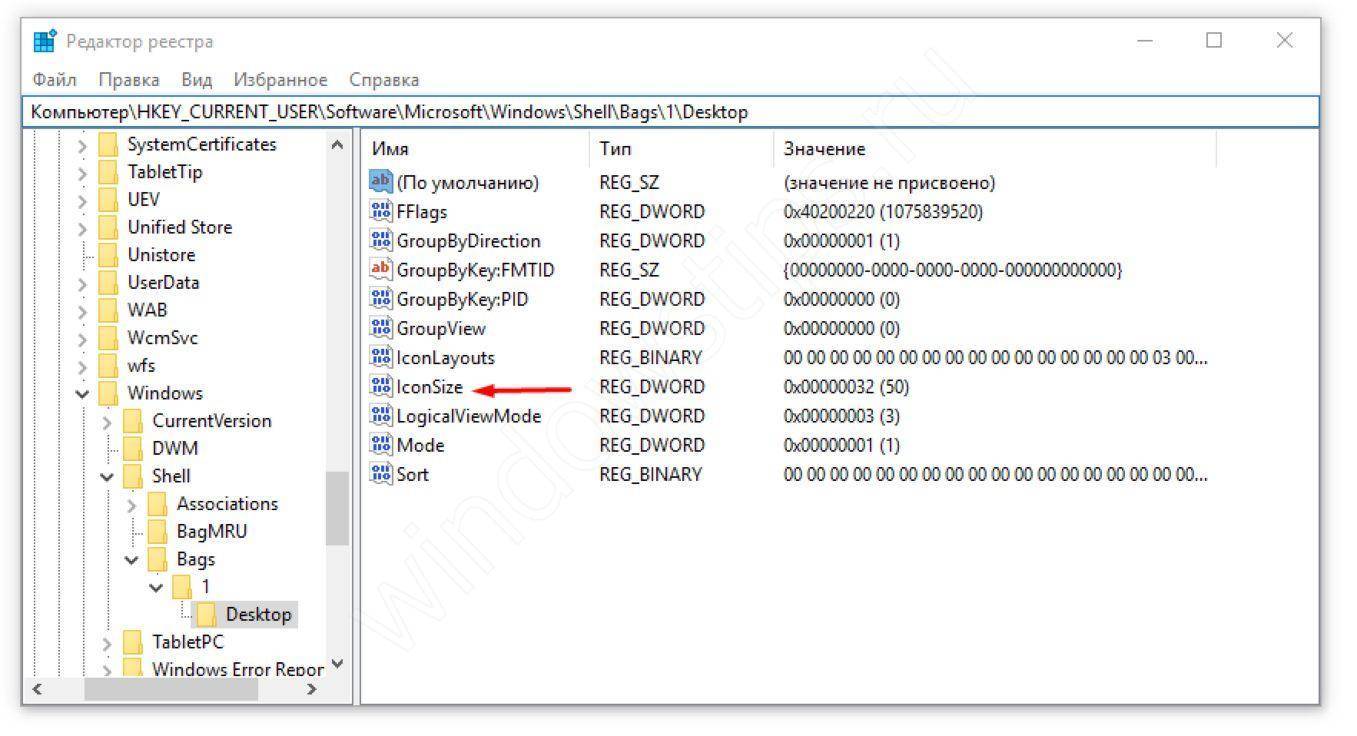Expand the CurrentVersion tree node
The width and height of the screenshot is (1357, 736).
coord(108,421)
